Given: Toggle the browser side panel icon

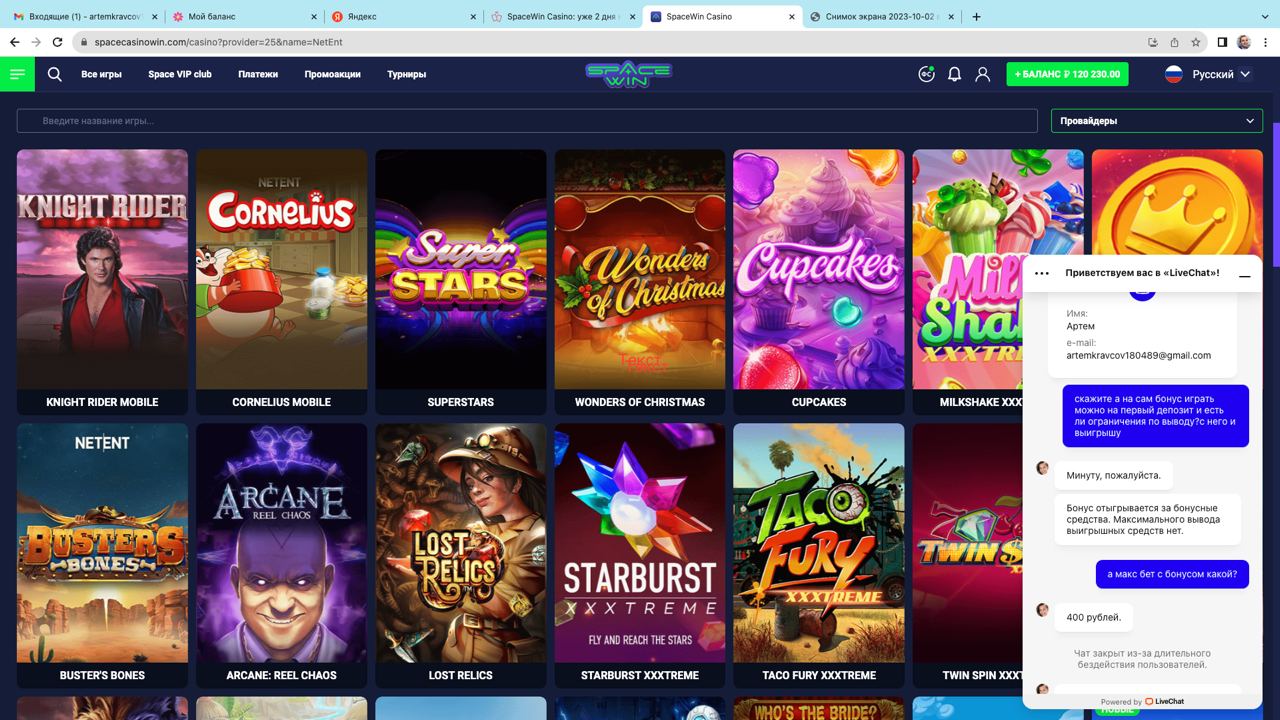Looking at the screenshot, I should (1222, 42).
